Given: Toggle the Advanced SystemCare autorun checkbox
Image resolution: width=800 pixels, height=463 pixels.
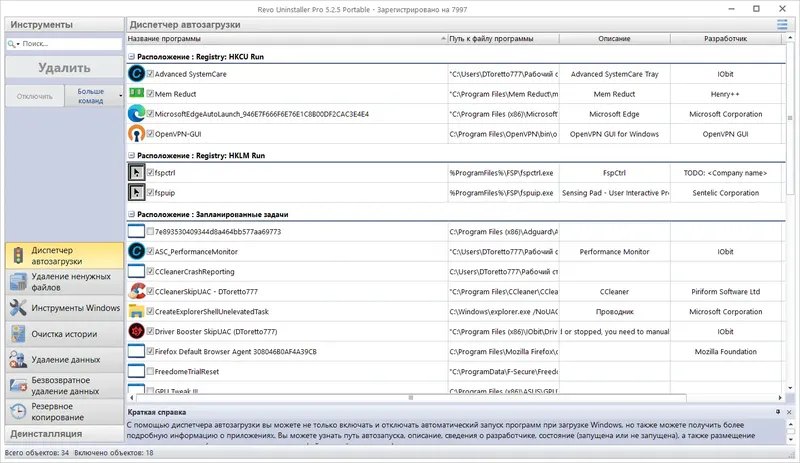Looking at the screenshot, I should (150, 74).
